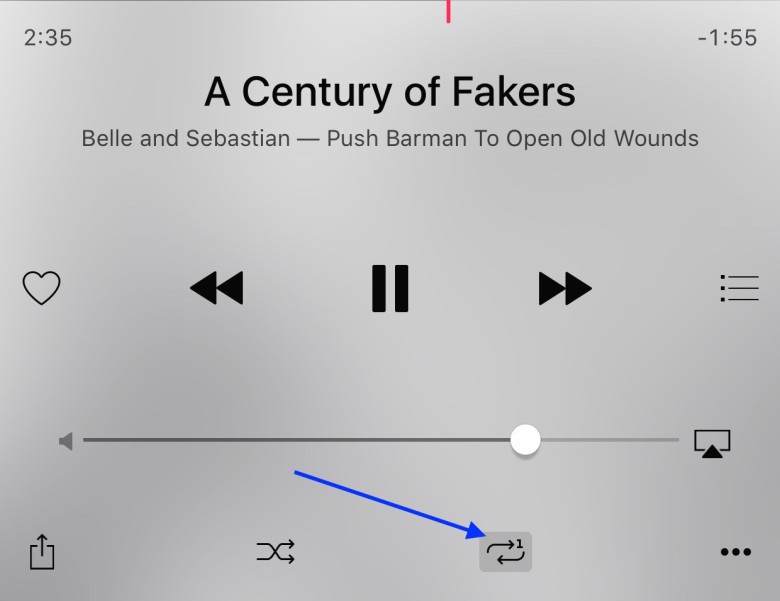Tap the low-volume speaker icon
This screenshot has height=601, width=780.
click(66, 441)
